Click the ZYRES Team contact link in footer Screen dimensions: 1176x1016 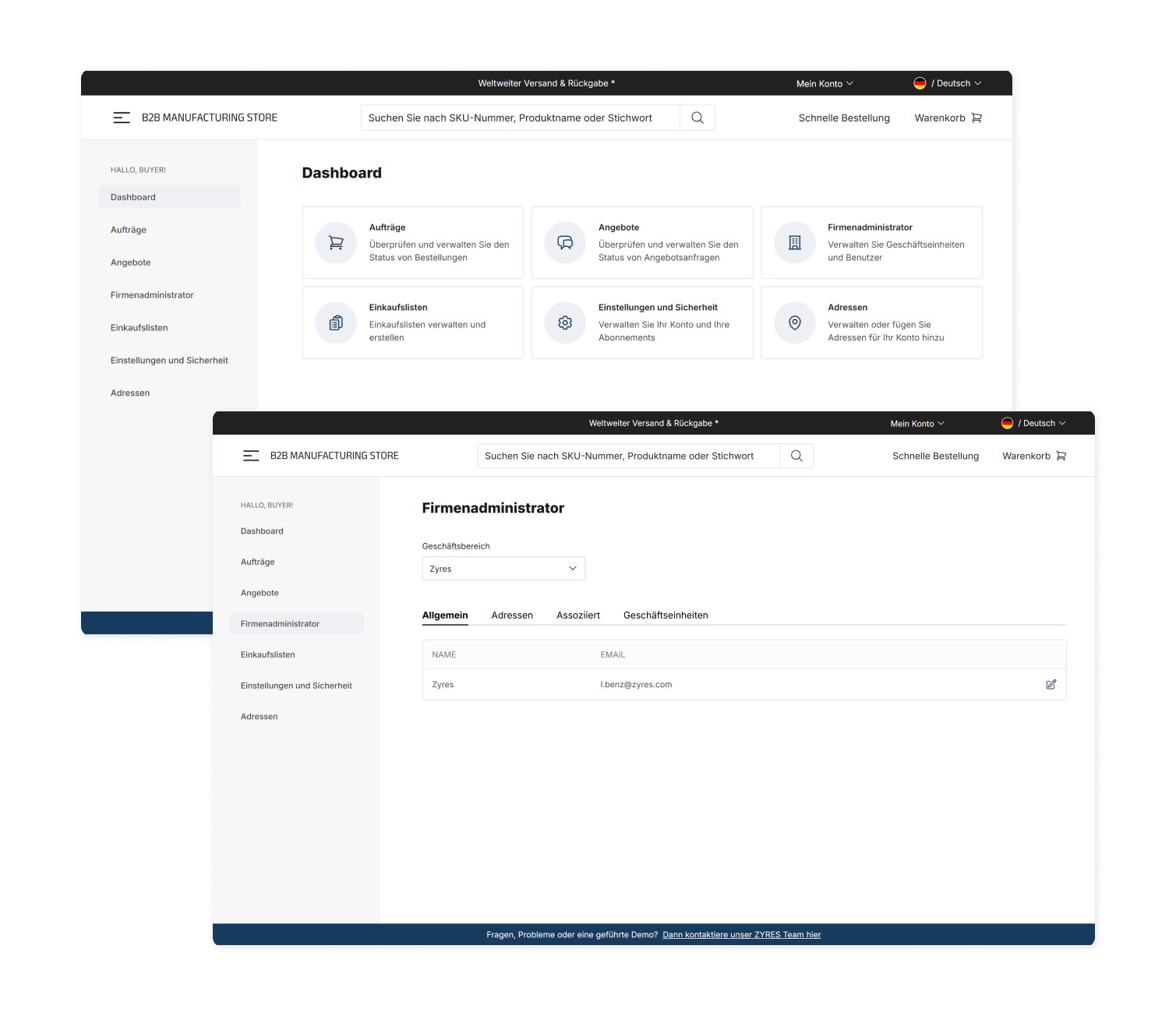[x=741, y=934]
